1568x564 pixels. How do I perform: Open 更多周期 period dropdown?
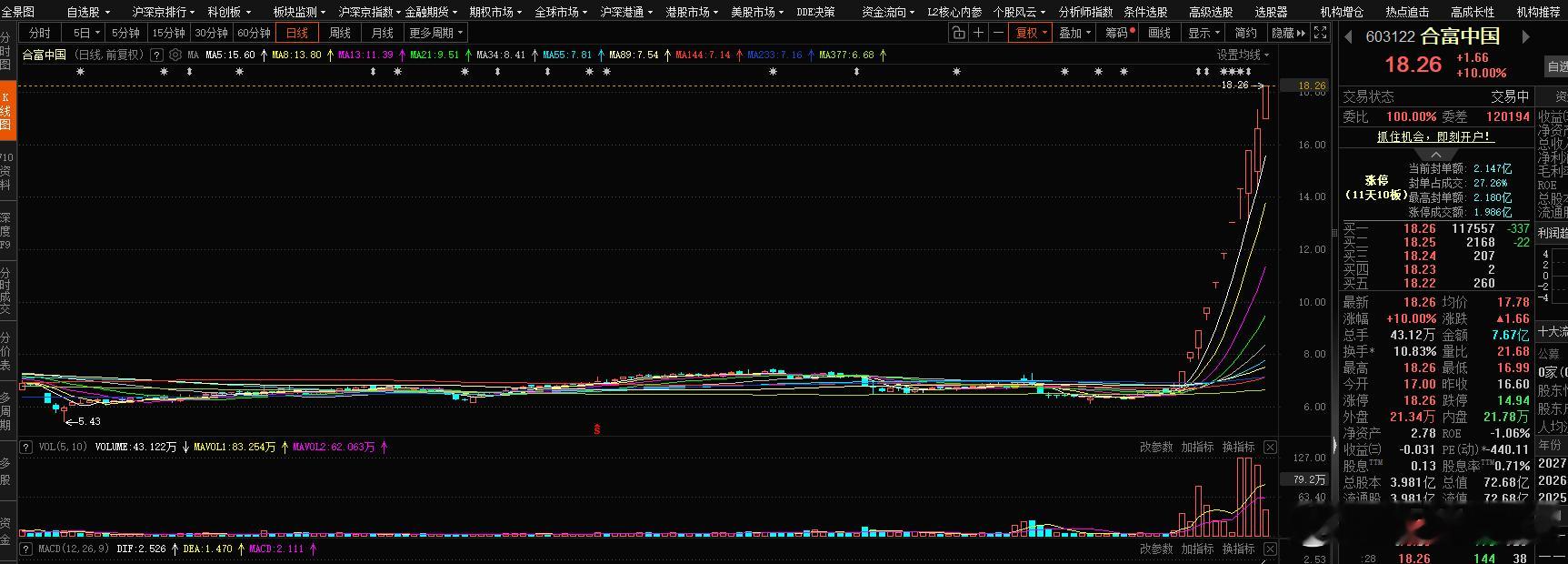click(x=435, y=33)
